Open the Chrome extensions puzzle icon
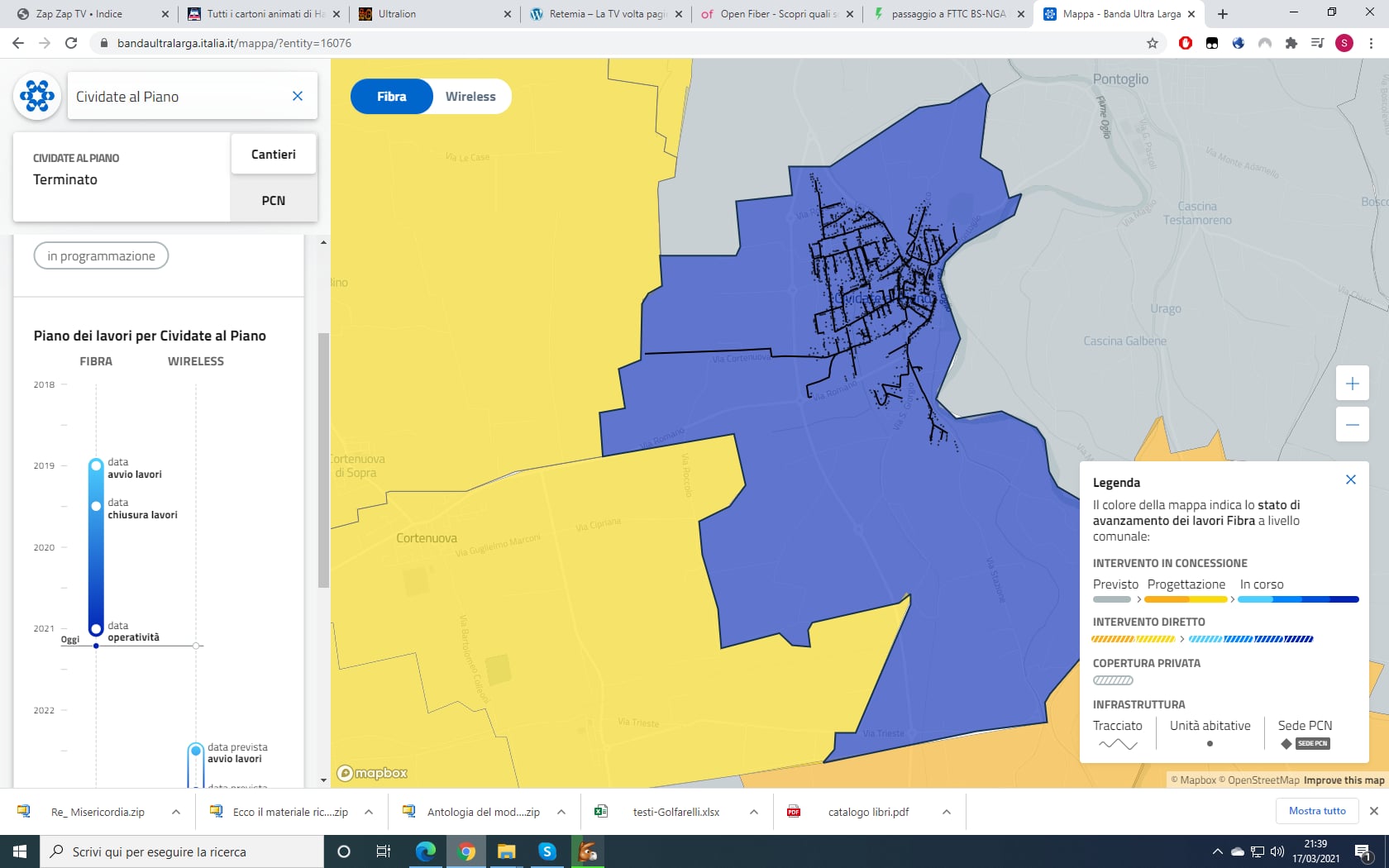Viewport: 1389px width, 868px height. (x=1291, y=43)
